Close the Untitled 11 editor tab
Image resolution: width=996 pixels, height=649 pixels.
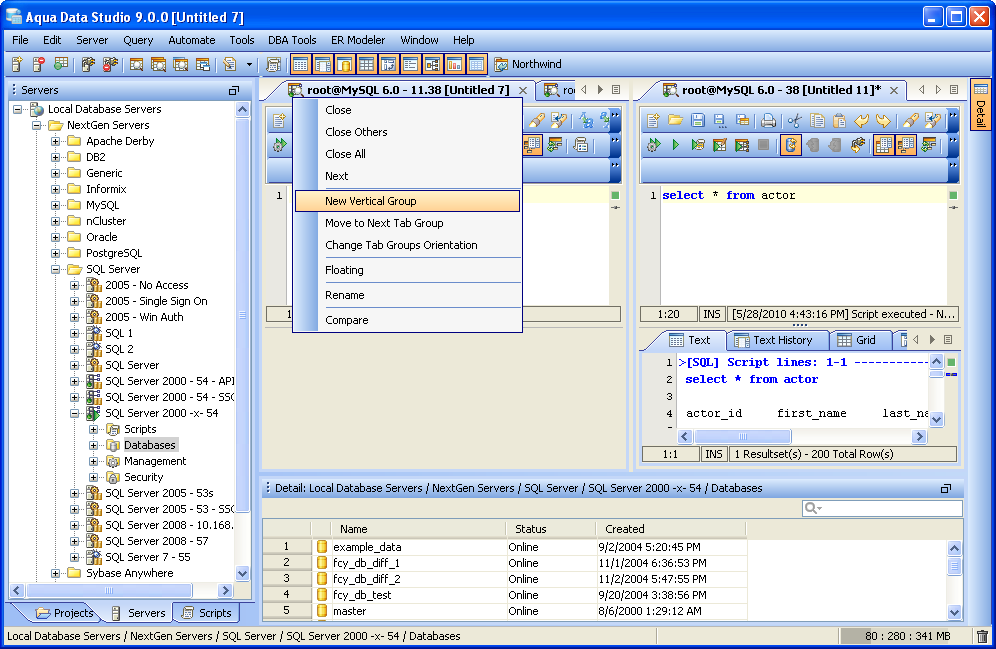pos(894,91)
